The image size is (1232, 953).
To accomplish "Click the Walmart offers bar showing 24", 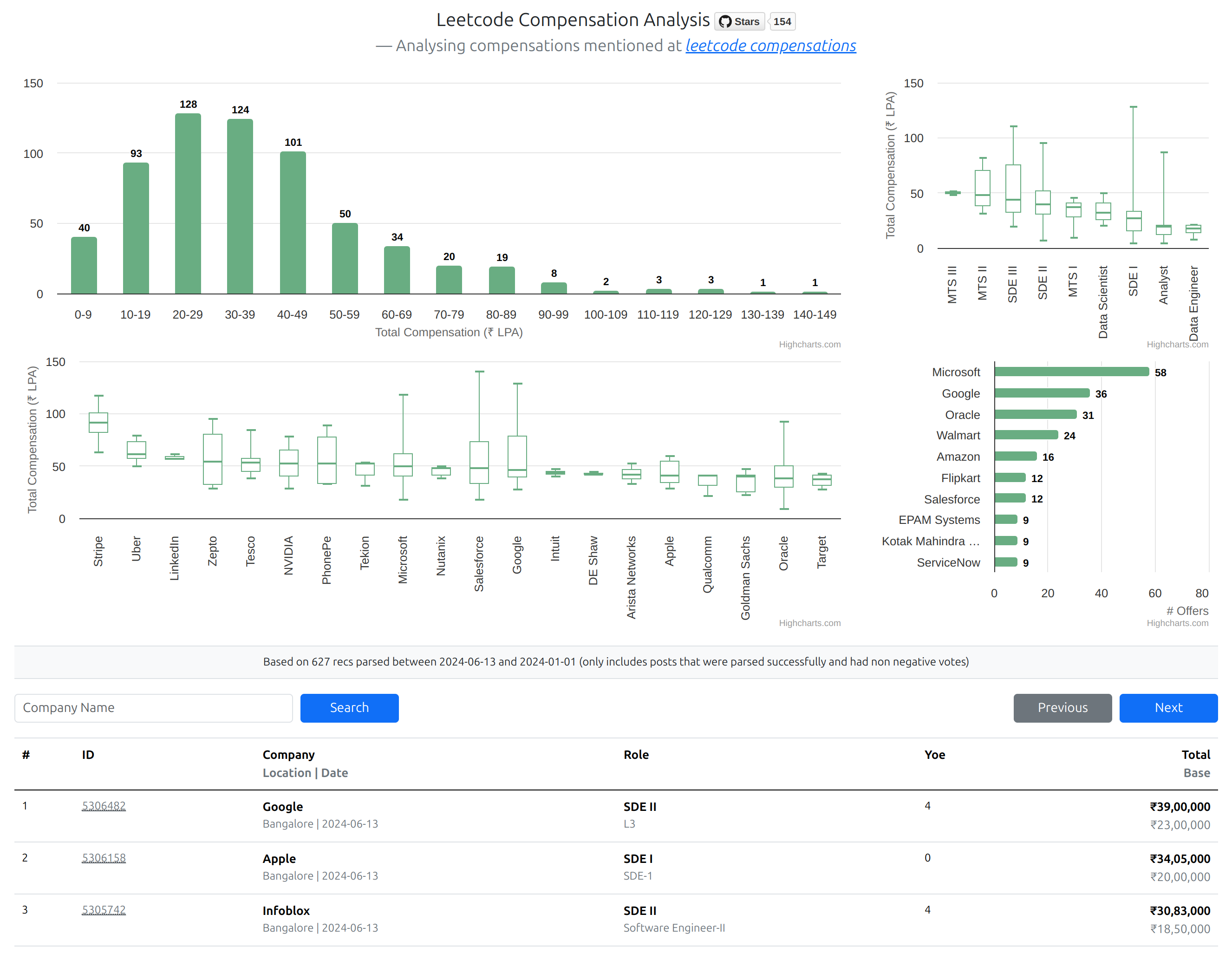I will tap(1026, 435).
